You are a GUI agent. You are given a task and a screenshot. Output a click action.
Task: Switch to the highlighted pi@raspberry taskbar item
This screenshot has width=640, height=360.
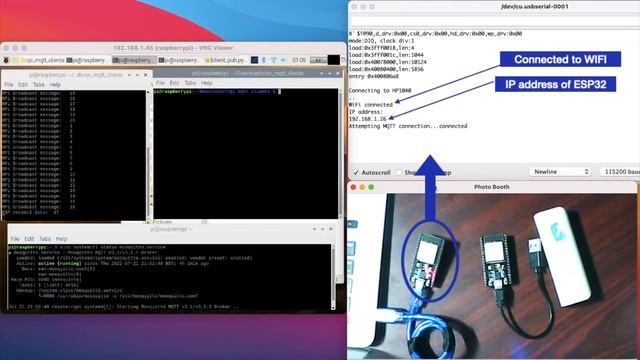(x=133, y=60)
